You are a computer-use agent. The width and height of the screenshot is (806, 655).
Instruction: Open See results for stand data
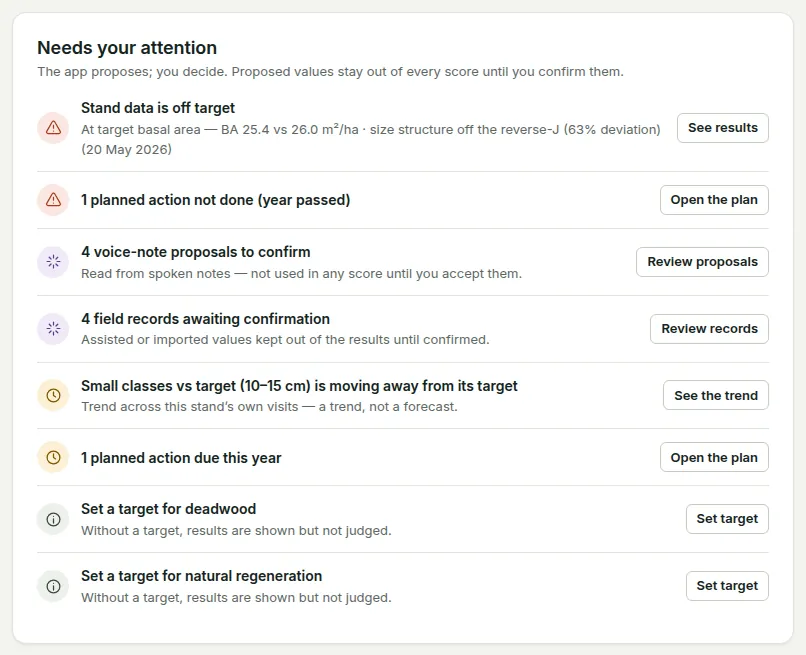pos(723,128)
